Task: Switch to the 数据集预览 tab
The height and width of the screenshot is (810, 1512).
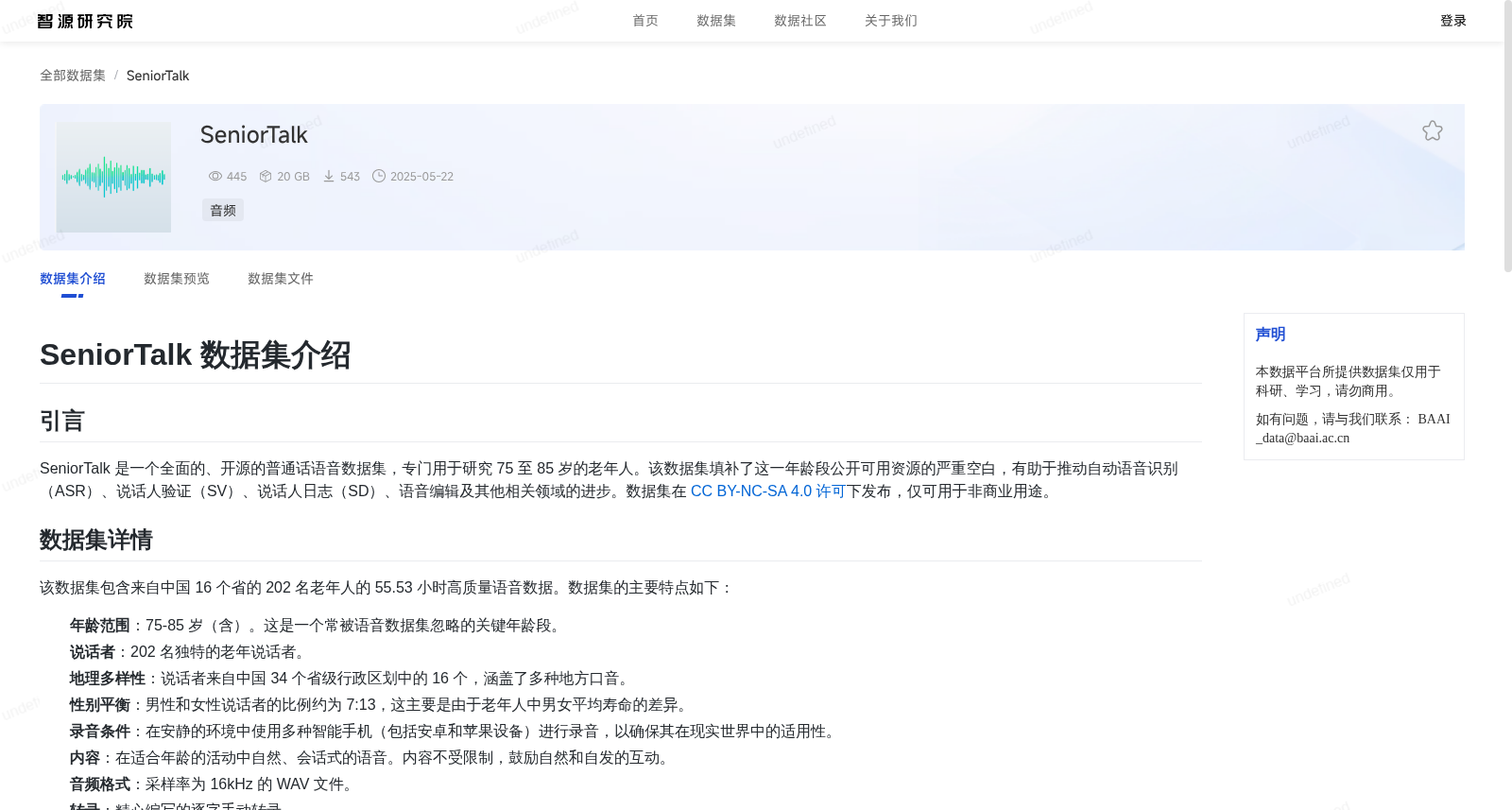Action: pyautogui.click(x=177, y=279)
